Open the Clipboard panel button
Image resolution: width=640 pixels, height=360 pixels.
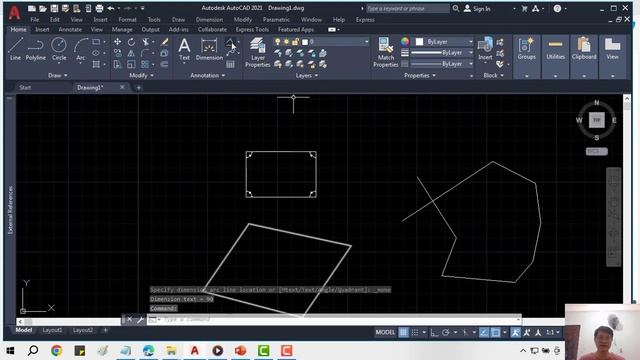click(584, 49)
